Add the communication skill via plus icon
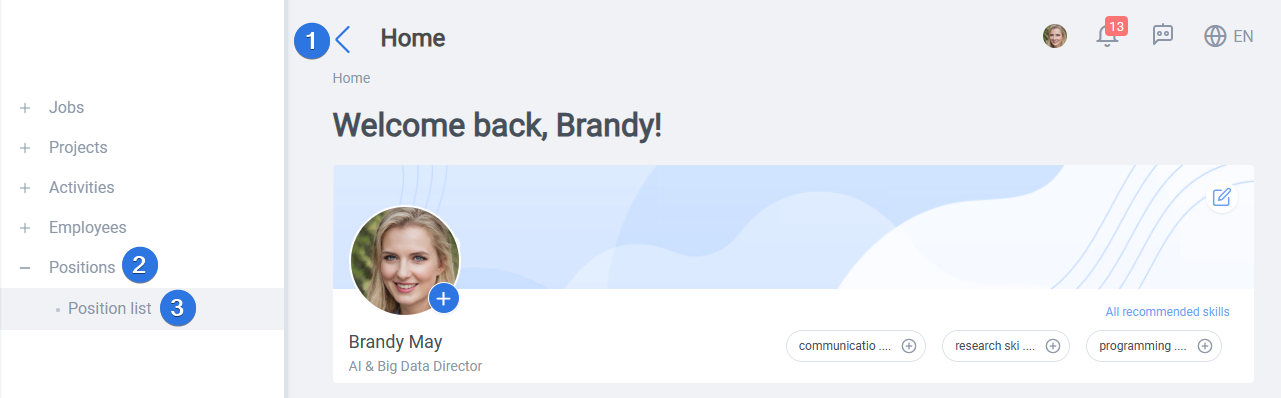This screenshot has width=1281, height=398. pyautogui.click(x=909, y=346)
